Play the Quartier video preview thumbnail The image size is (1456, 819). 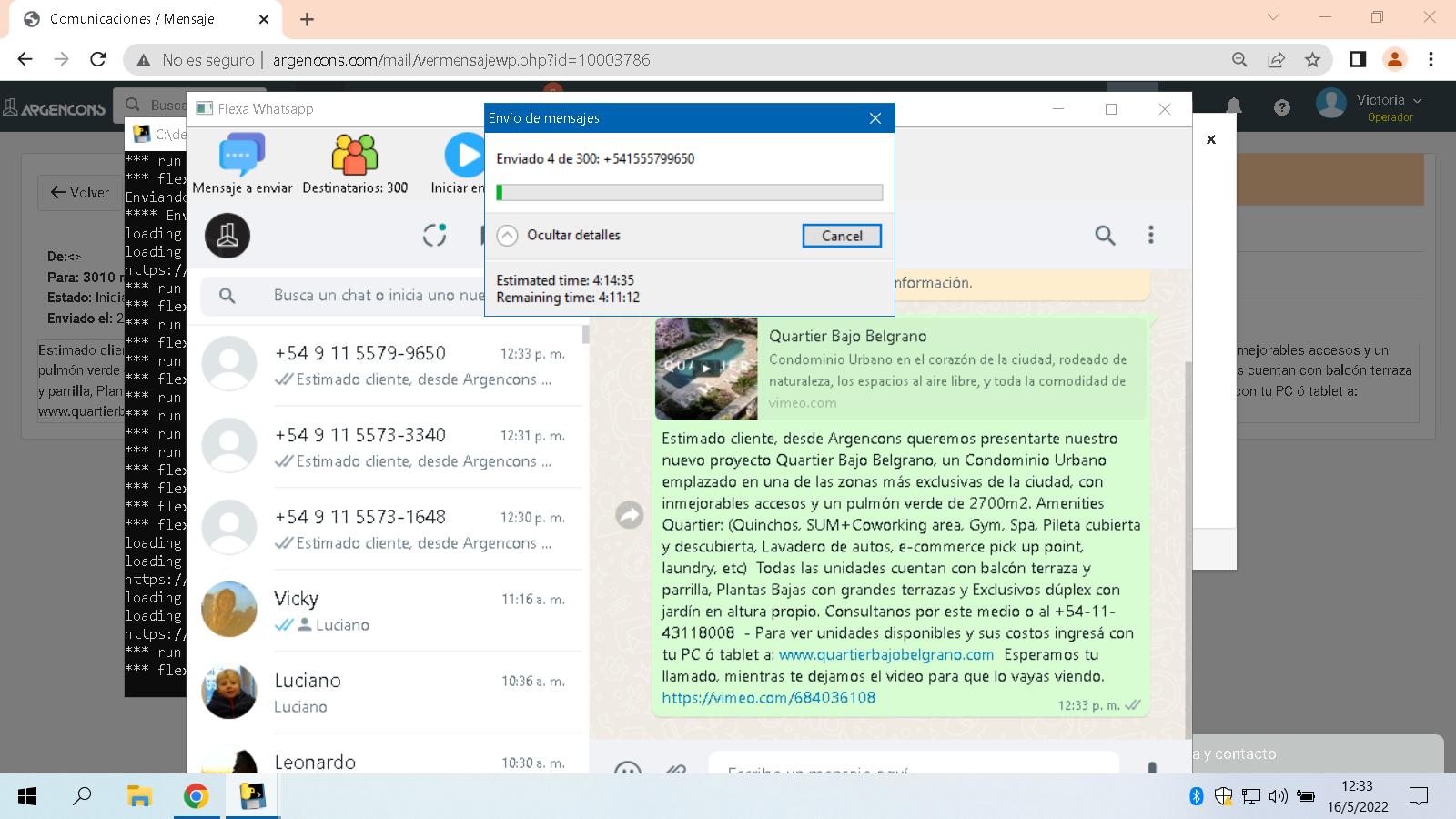[x=706, y=369]
